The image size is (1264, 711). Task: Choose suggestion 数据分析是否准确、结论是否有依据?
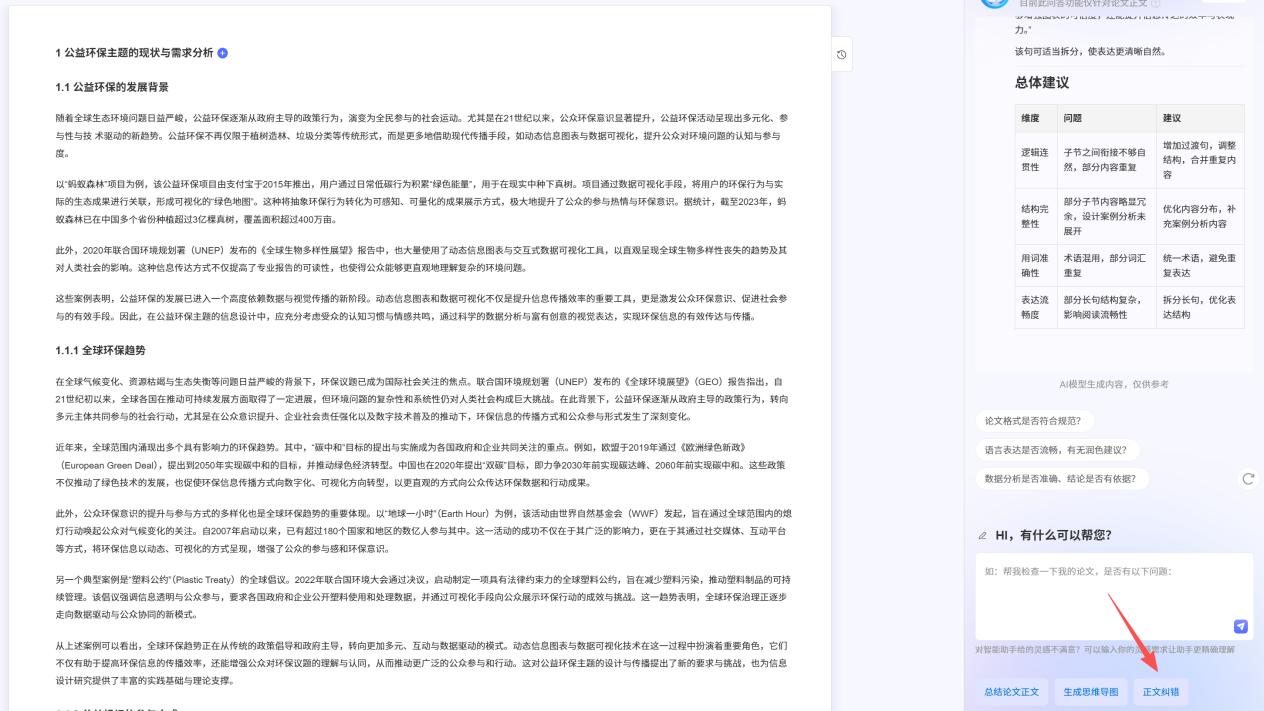pos(1060,479)
